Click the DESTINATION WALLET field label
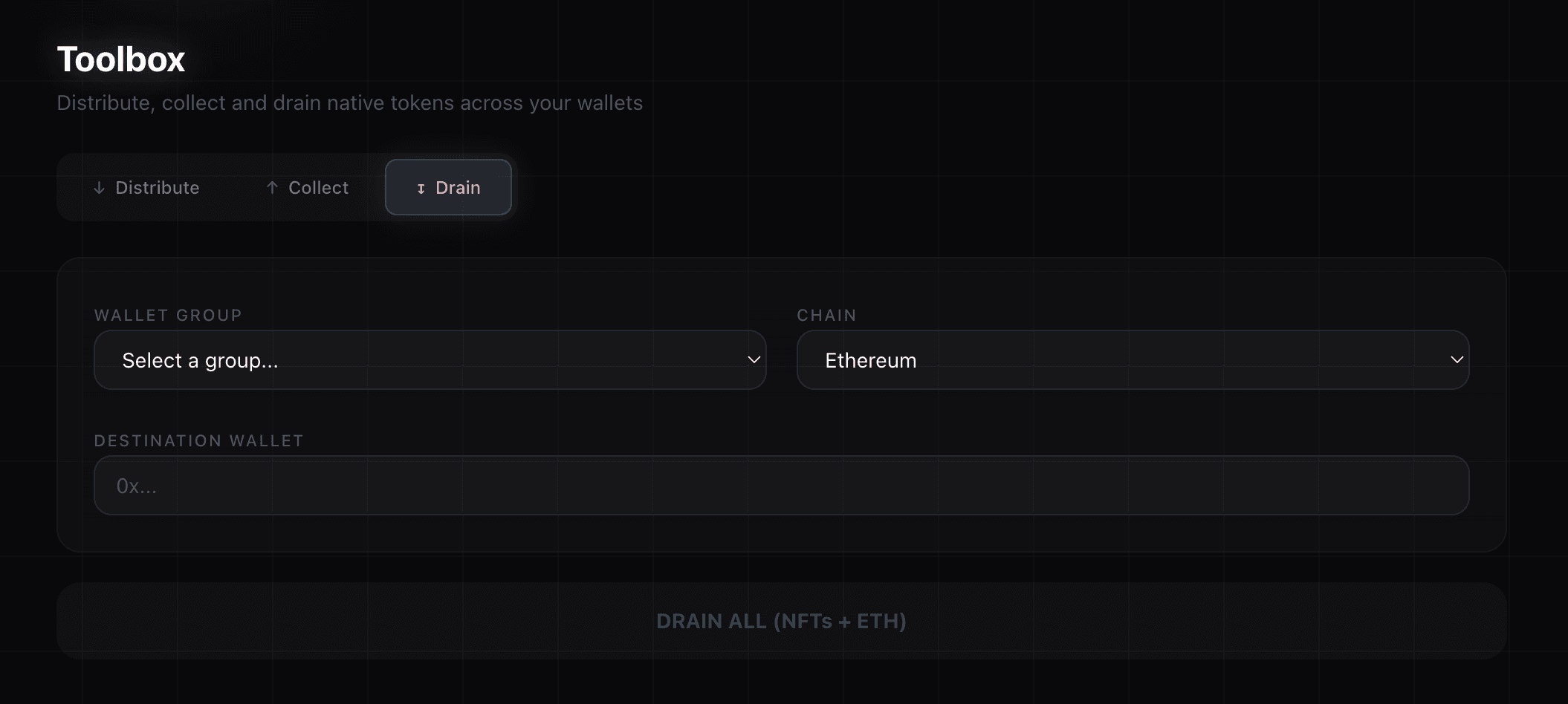The height and width of the screenshot is (704, 1568). [198, 441]
